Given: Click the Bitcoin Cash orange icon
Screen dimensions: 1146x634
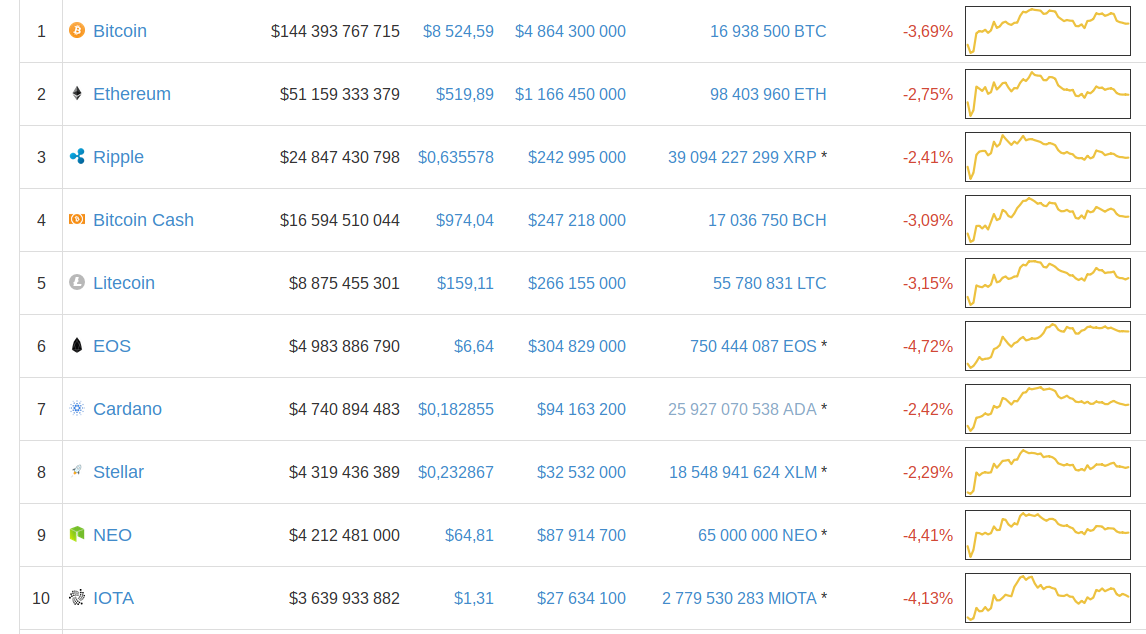Looking at the screenshot, I should click(x=77, y=219).
